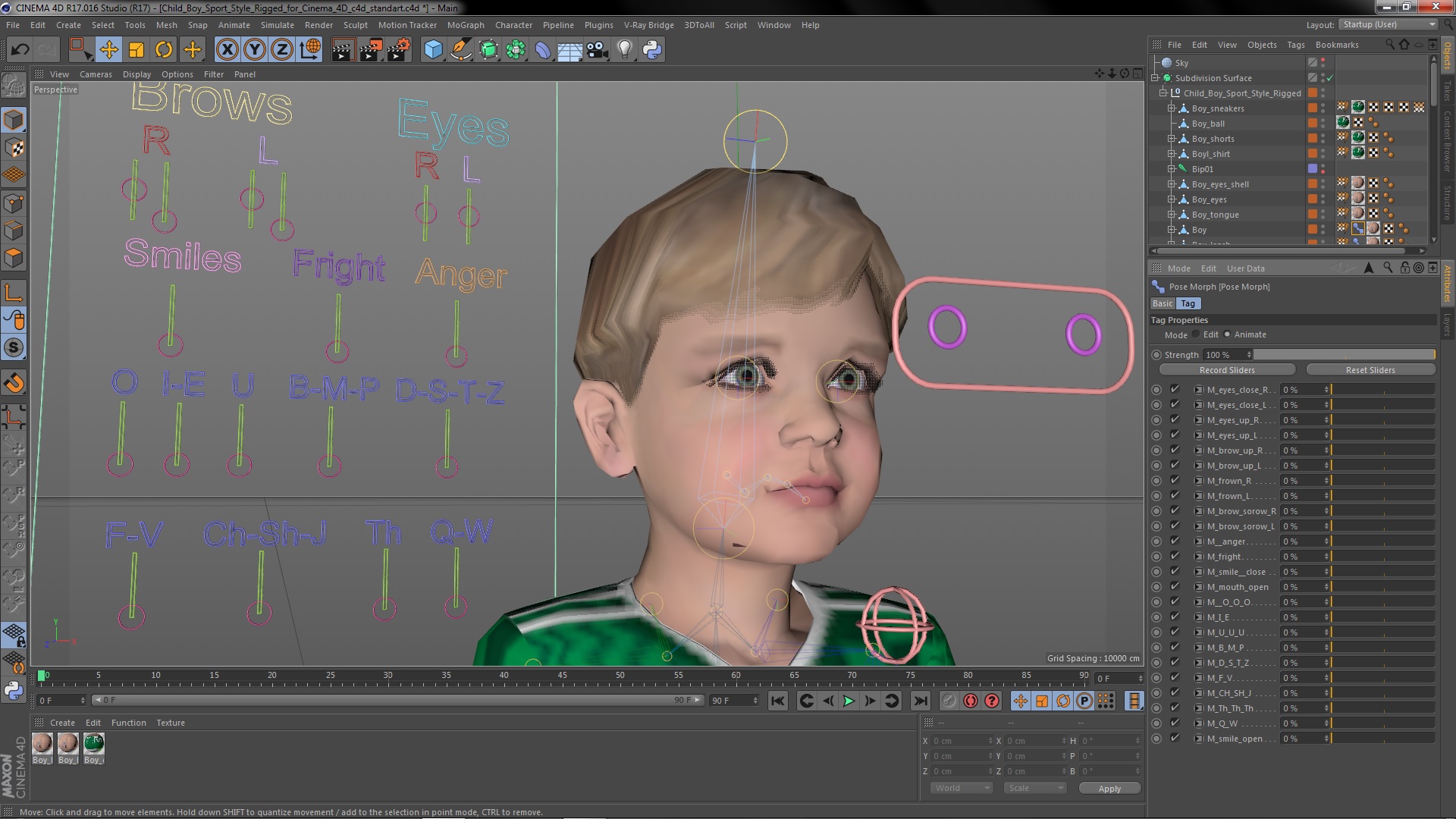Viewport: 1456px width, 819px height.
Task: Open the Character menu
Action: pos(513,25)
